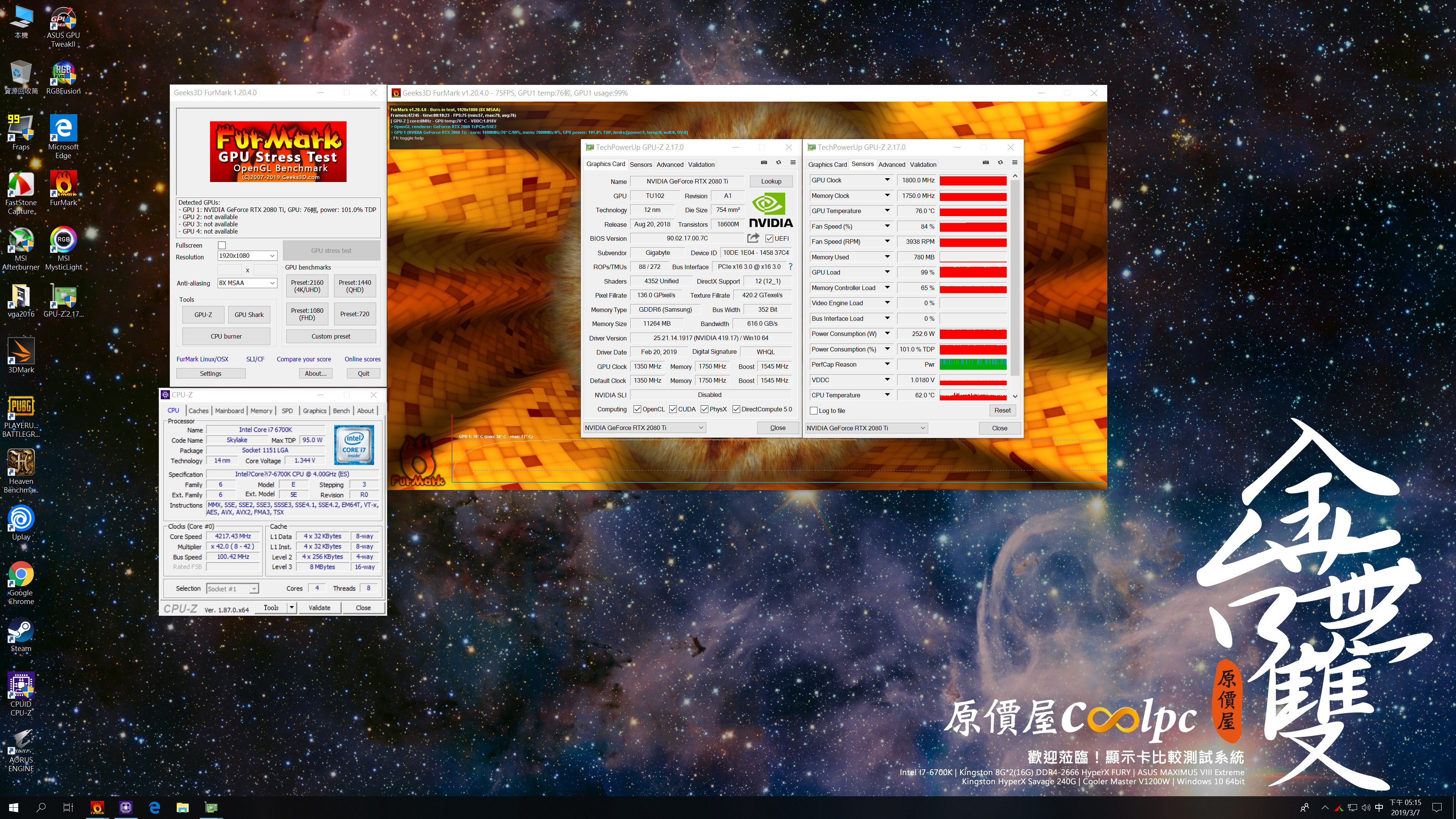Open FurMark Resolution 1920x1080 dropdown

pyautogui.click(x=247, y=256)
